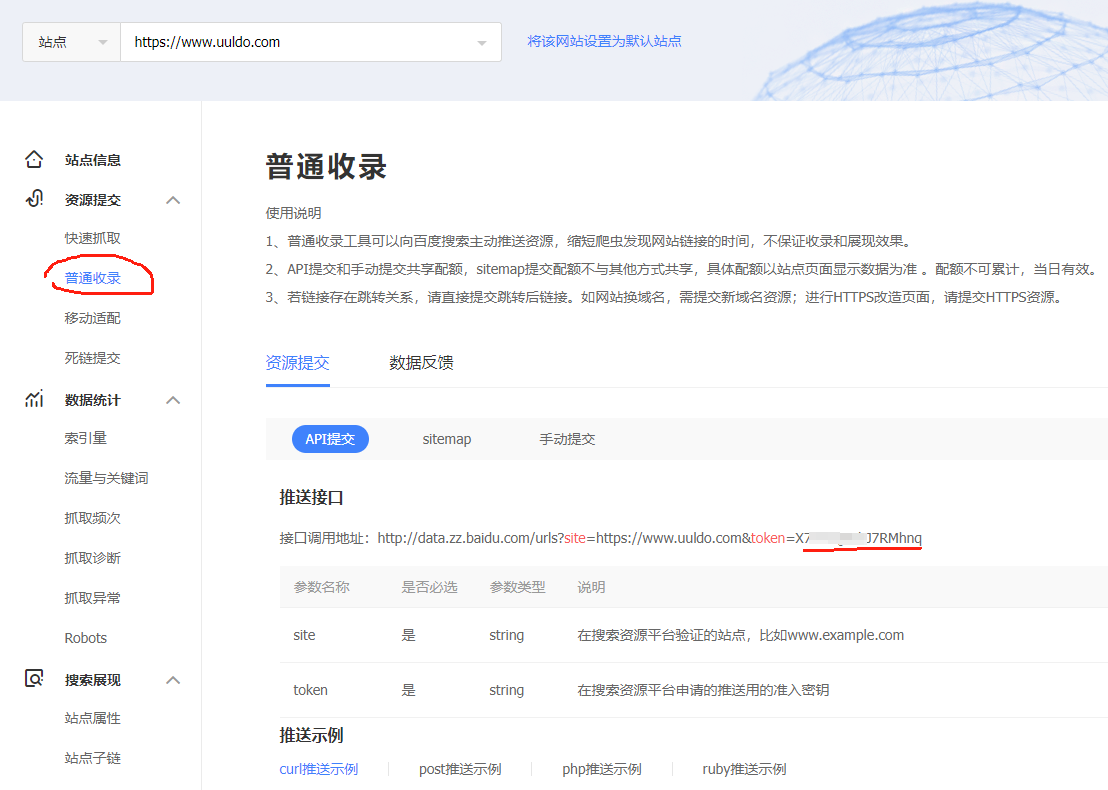The height and width of the screenshot is (790, 1108).
Task: Open 抓取频次 in sidebar
Action: click(x=93, y=518)
